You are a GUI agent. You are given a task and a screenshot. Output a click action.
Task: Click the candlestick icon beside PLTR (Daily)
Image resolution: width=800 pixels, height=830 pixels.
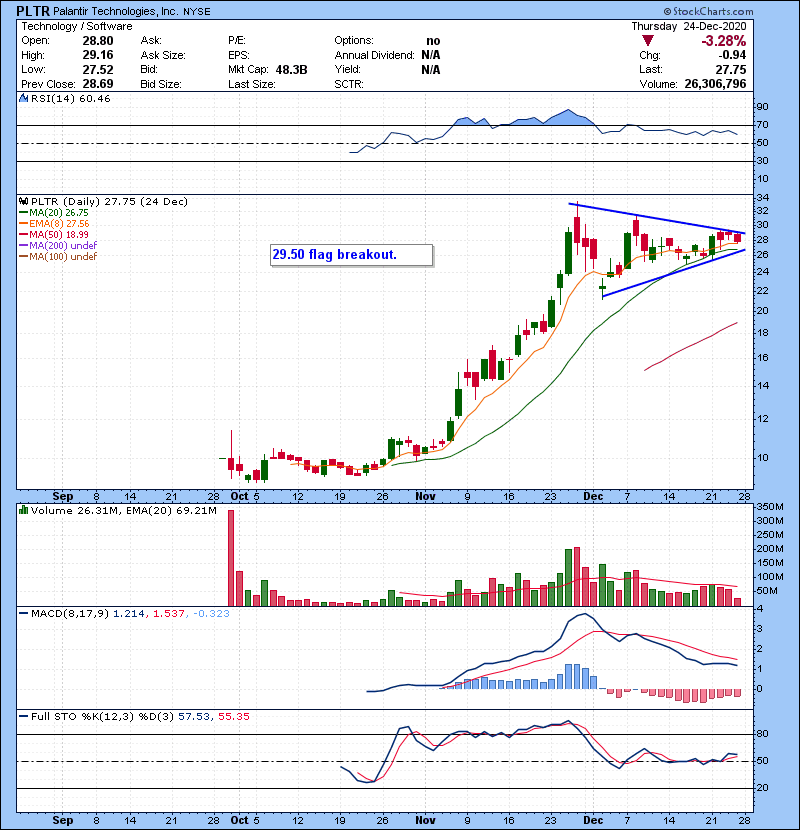(x=23, y=202)
